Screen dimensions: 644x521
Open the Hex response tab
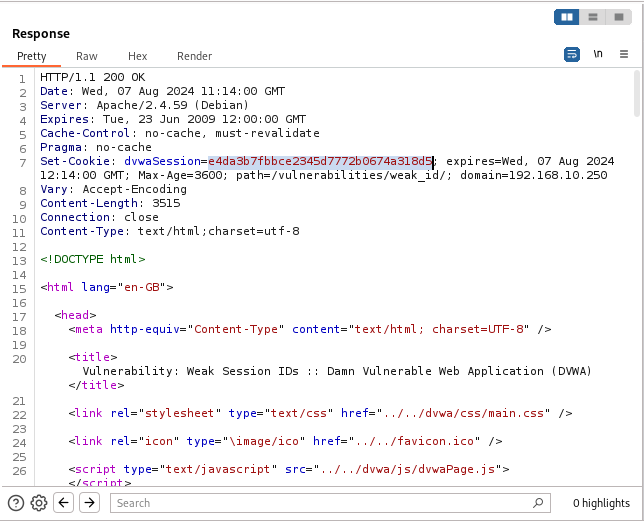[x=138, y=56]
